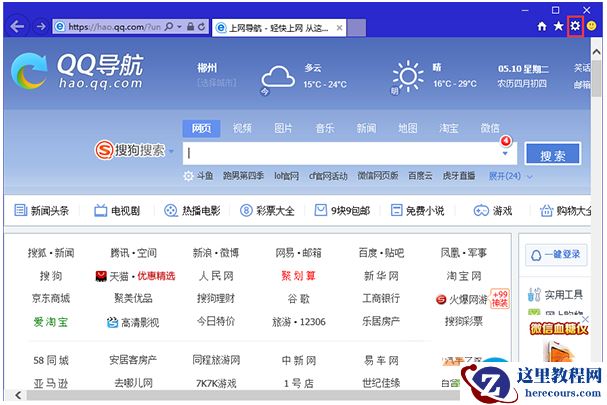Expand the Sogou search engine selector
The image size is (607, 405).
click(171, 151)
